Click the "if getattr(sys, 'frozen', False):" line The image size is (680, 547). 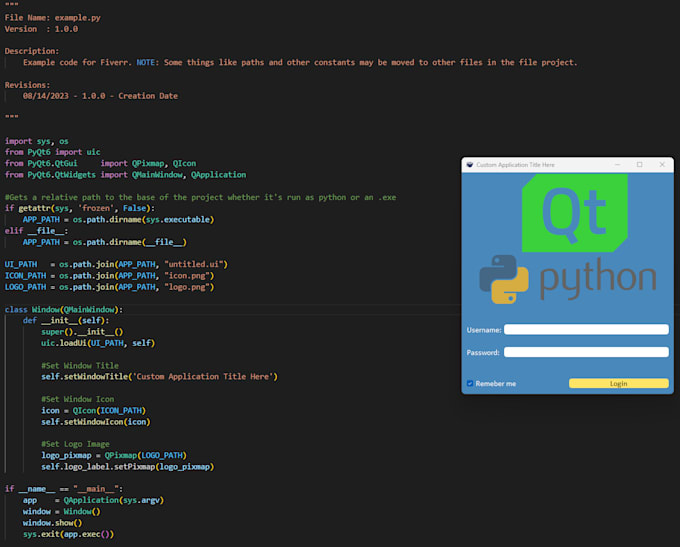[79, 208]
